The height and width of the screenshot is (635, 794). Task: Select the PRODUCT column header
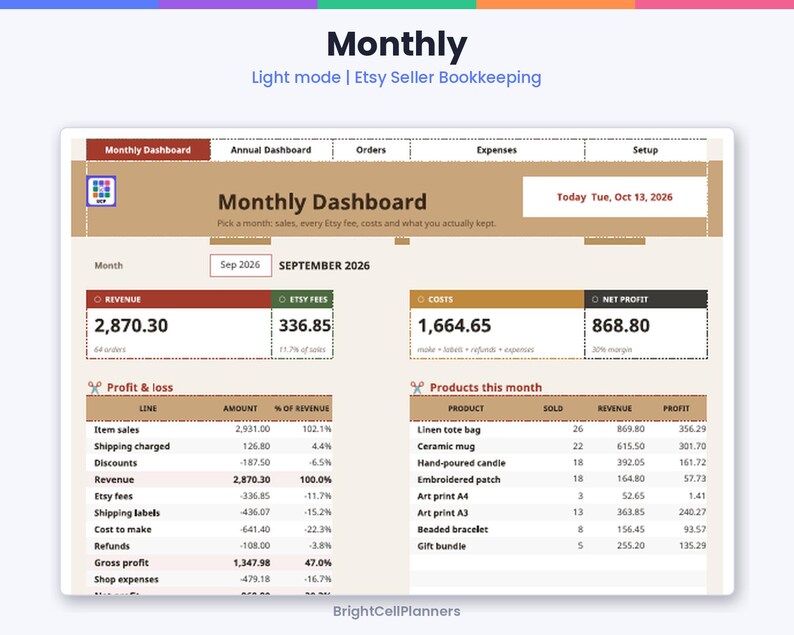[466, 408]
